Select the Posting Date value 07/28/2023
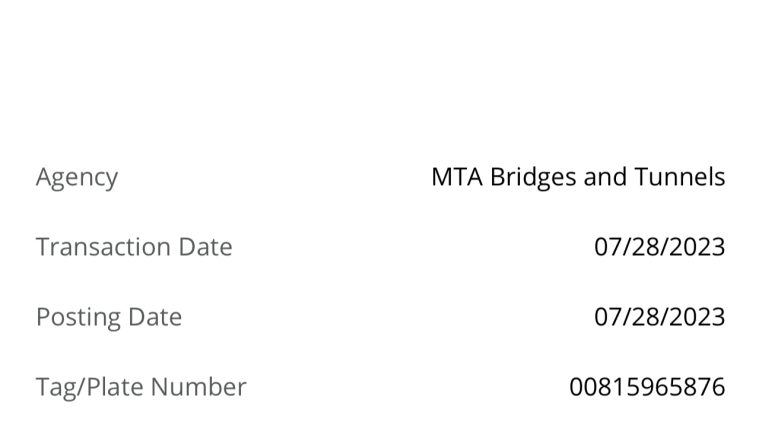Image resolution: width=762 pixels, height=441 pixels. (659, 317)
